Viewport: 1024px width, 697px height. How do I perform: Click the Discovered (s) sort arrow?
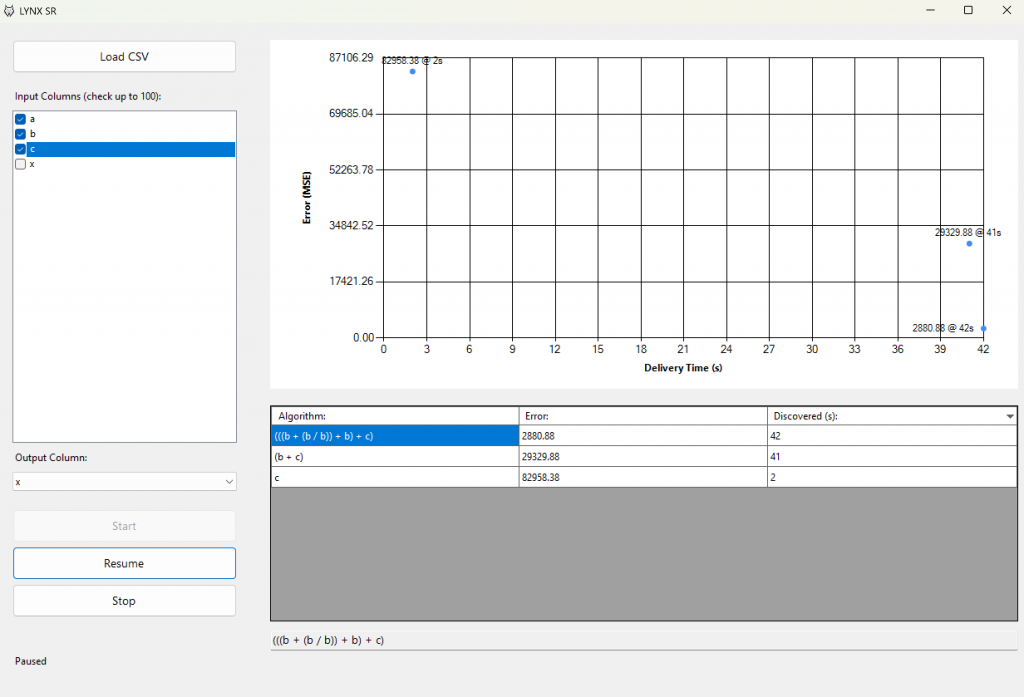point(1009,416)
